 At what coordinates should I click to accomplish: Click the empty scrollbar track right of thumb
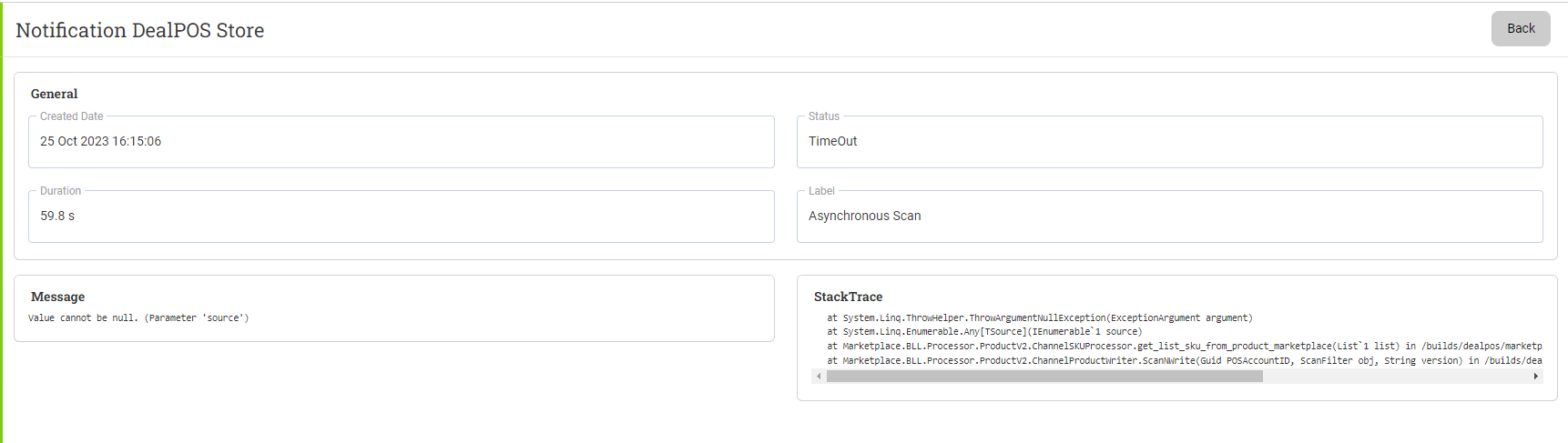point(1395,376)
